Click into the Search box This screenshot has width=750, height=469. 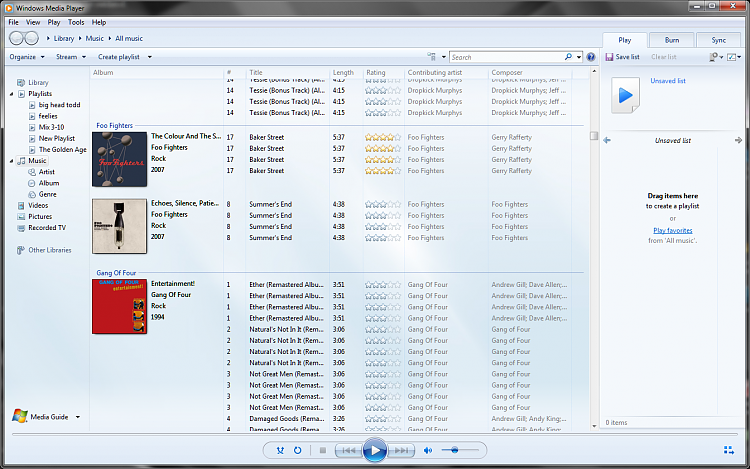[x=506, y=57]
